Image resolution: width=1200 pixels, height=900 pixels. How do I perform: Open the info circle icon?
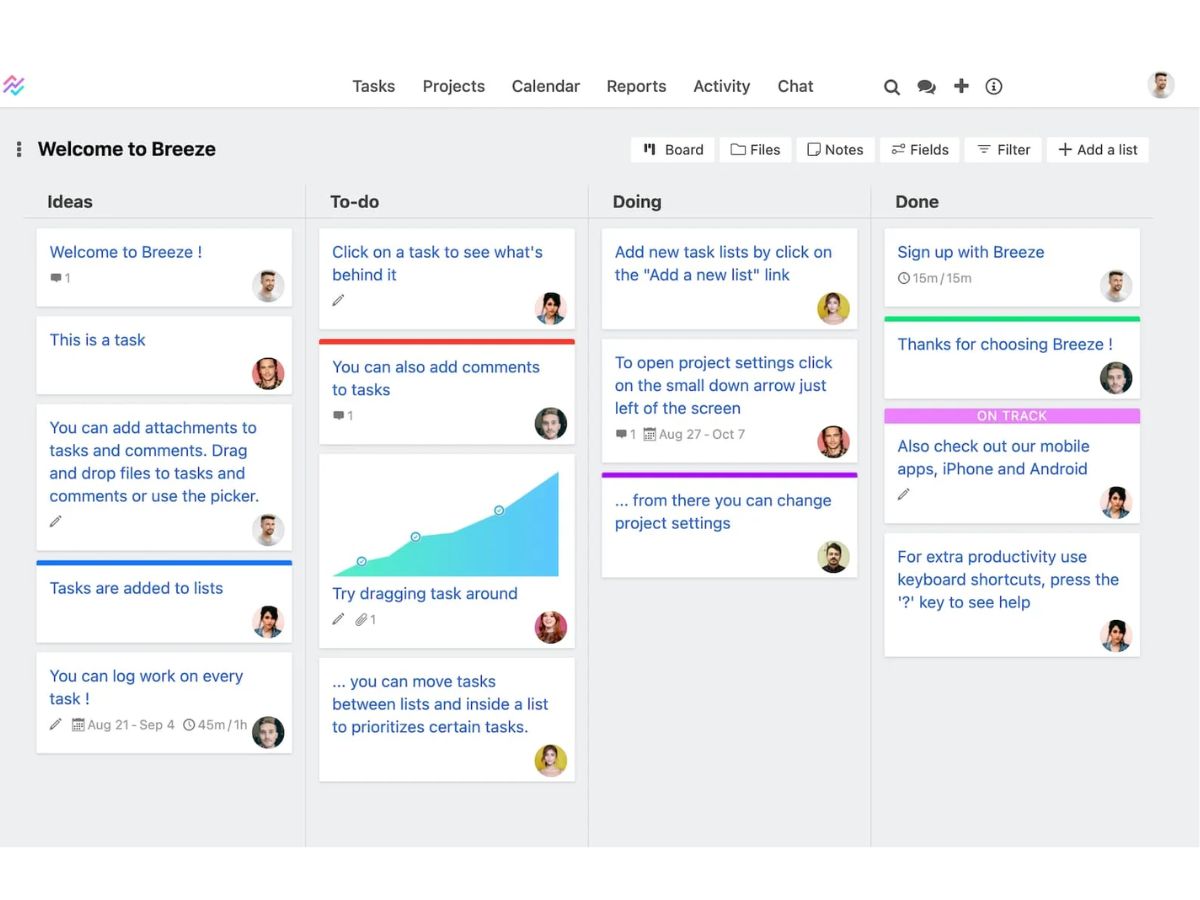(994, 87)
